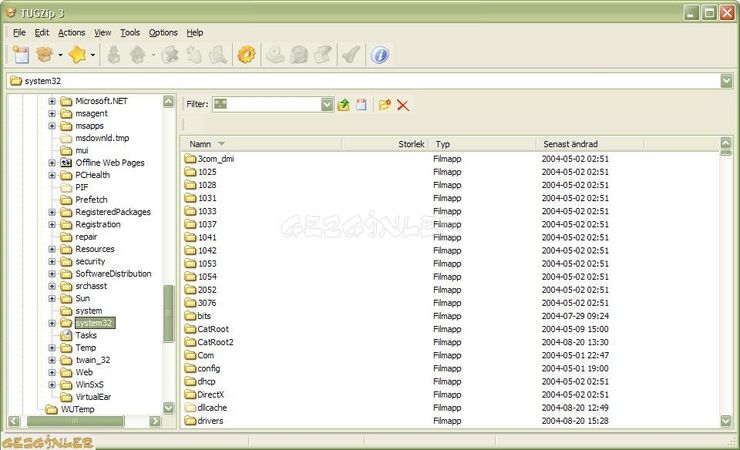Click the grayed-out puzzle piece icon
740x450 pixels.
(170, 55)
